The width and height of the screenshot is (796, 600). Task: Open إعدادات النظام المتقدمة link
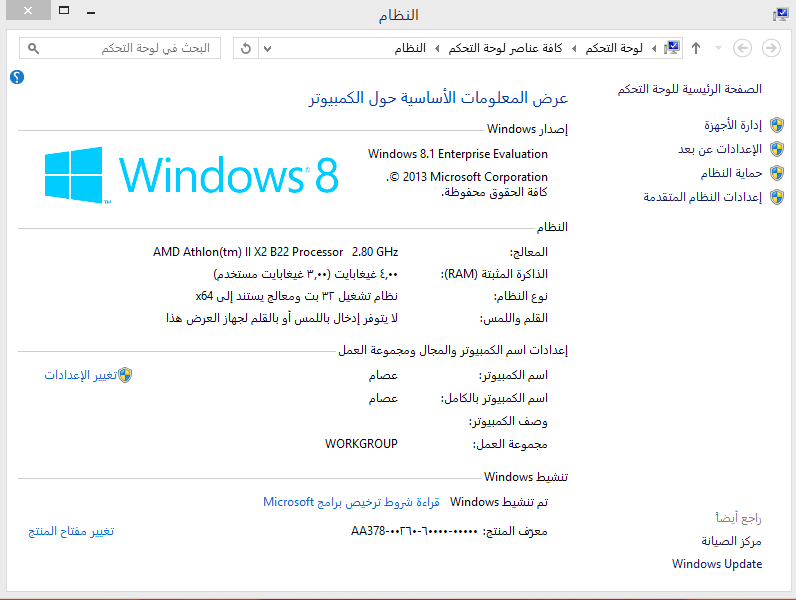coord(703,197)
